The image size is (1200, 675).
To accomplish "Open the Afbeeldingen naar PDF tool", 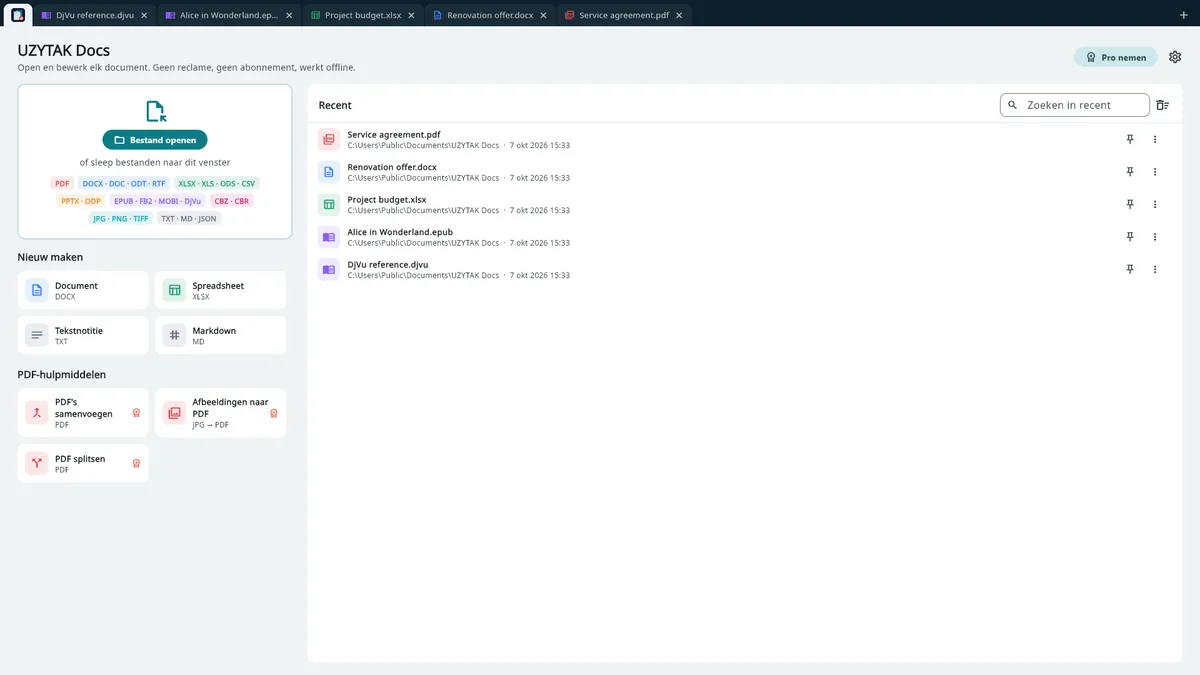I will click(x=220, y=413).
